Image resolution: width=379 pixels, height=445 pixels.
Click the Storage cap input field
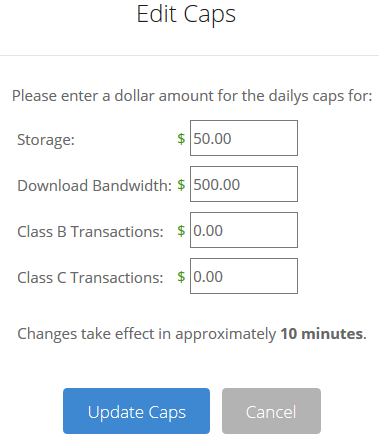click(x=244, y=138)
